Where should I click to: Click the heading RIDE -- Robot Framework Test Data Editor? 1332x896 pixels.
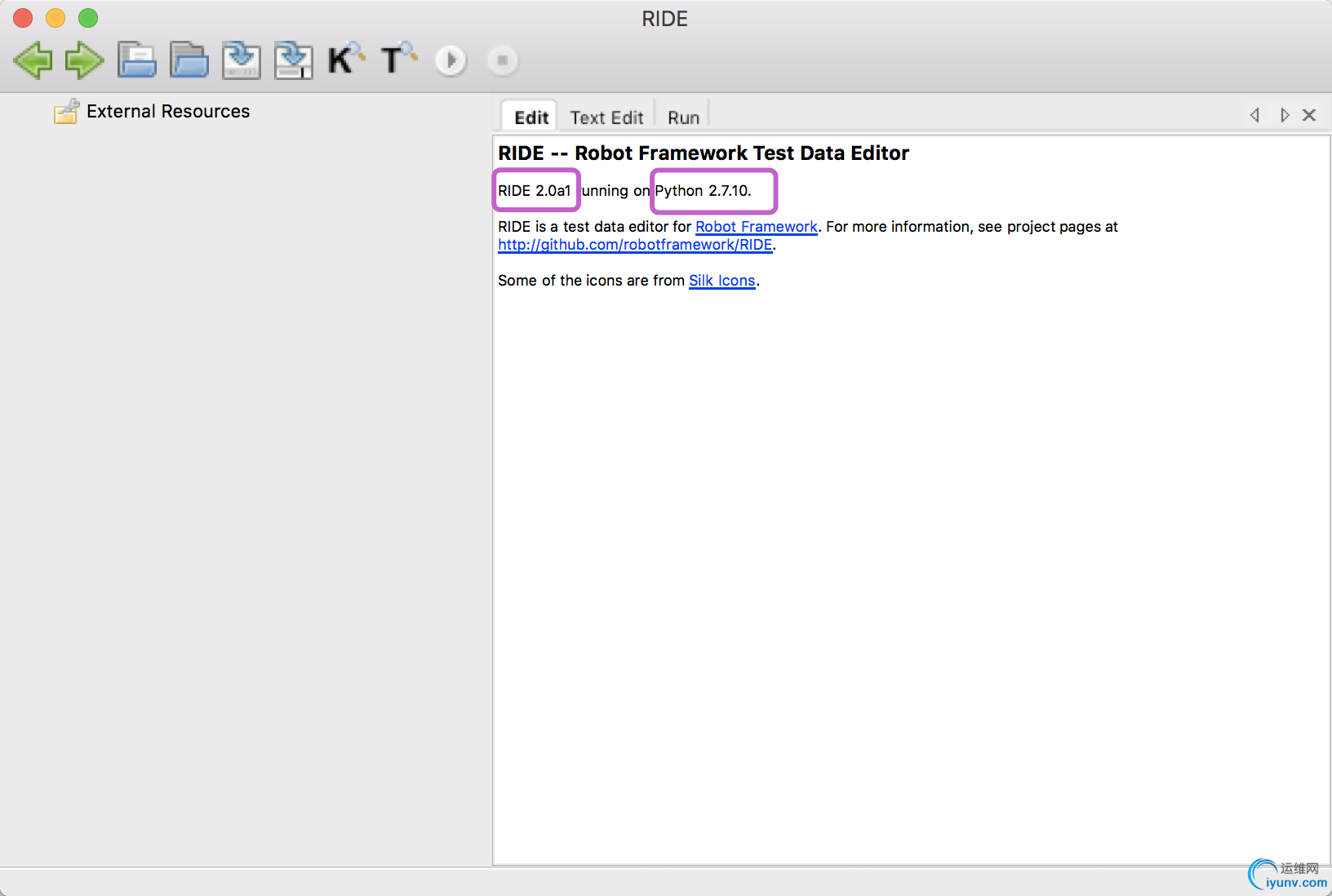click(704, 153)
